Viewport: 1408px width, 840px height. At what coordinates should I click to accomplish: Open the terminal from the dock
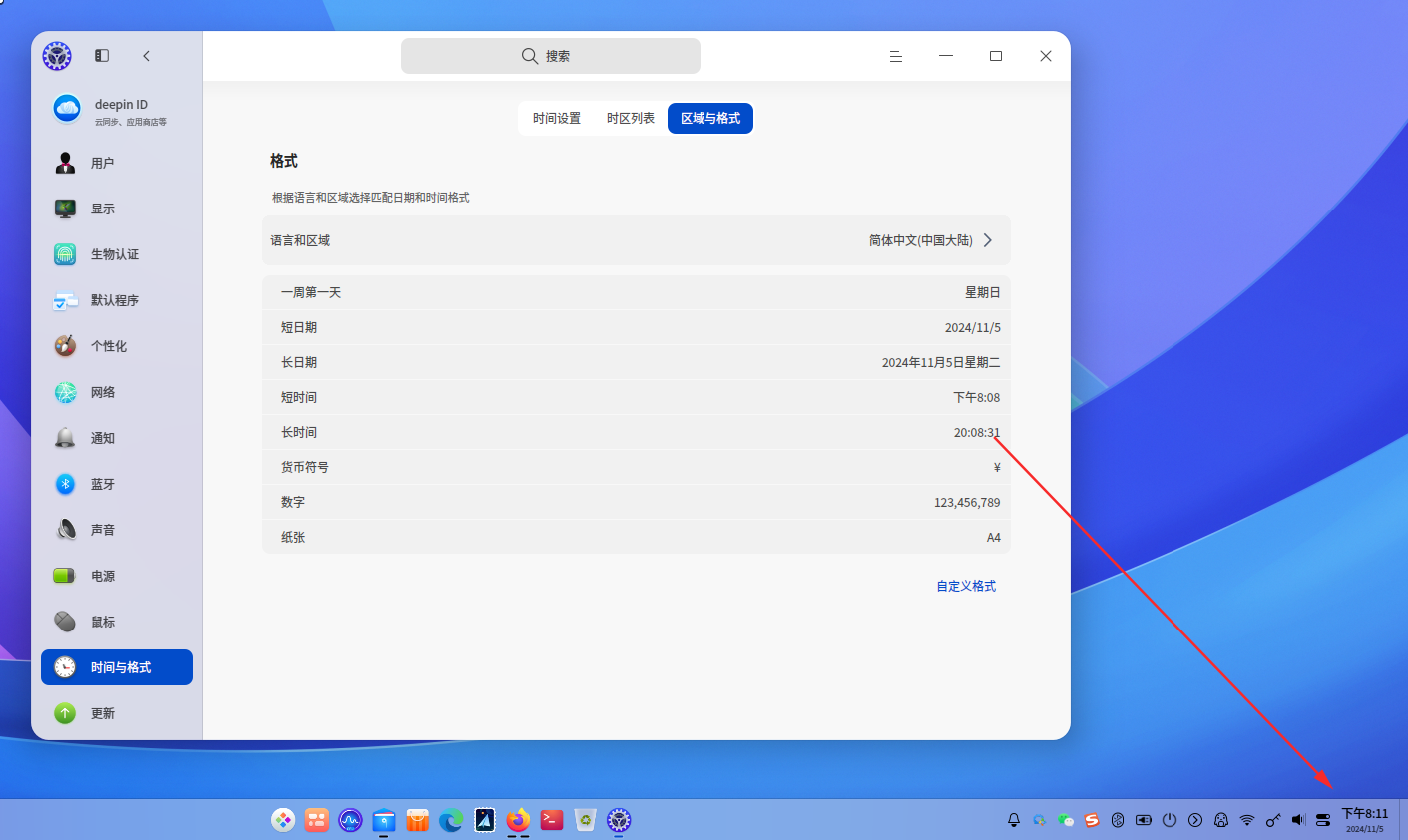point(552,820)
